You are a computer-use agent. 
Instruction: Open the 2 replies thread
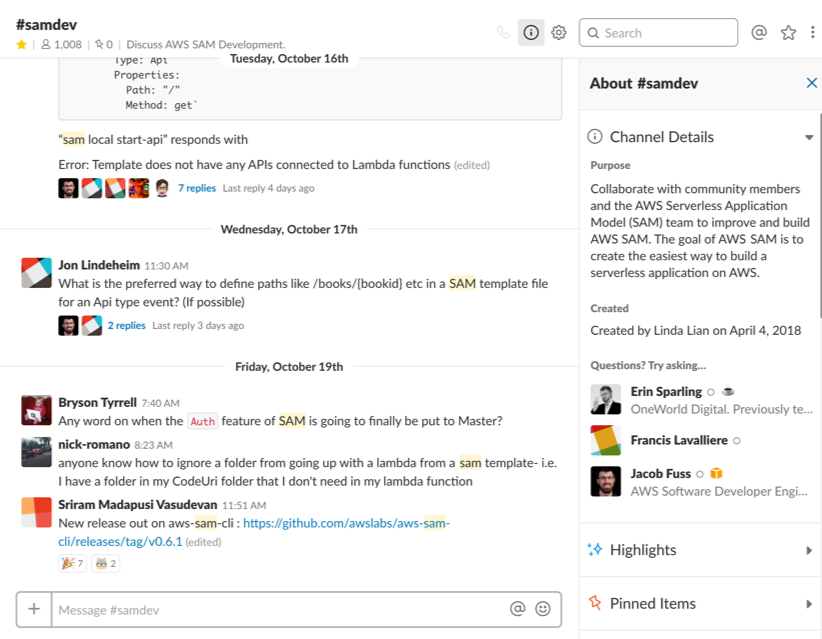pyautogui.click(x=126, y=326)
